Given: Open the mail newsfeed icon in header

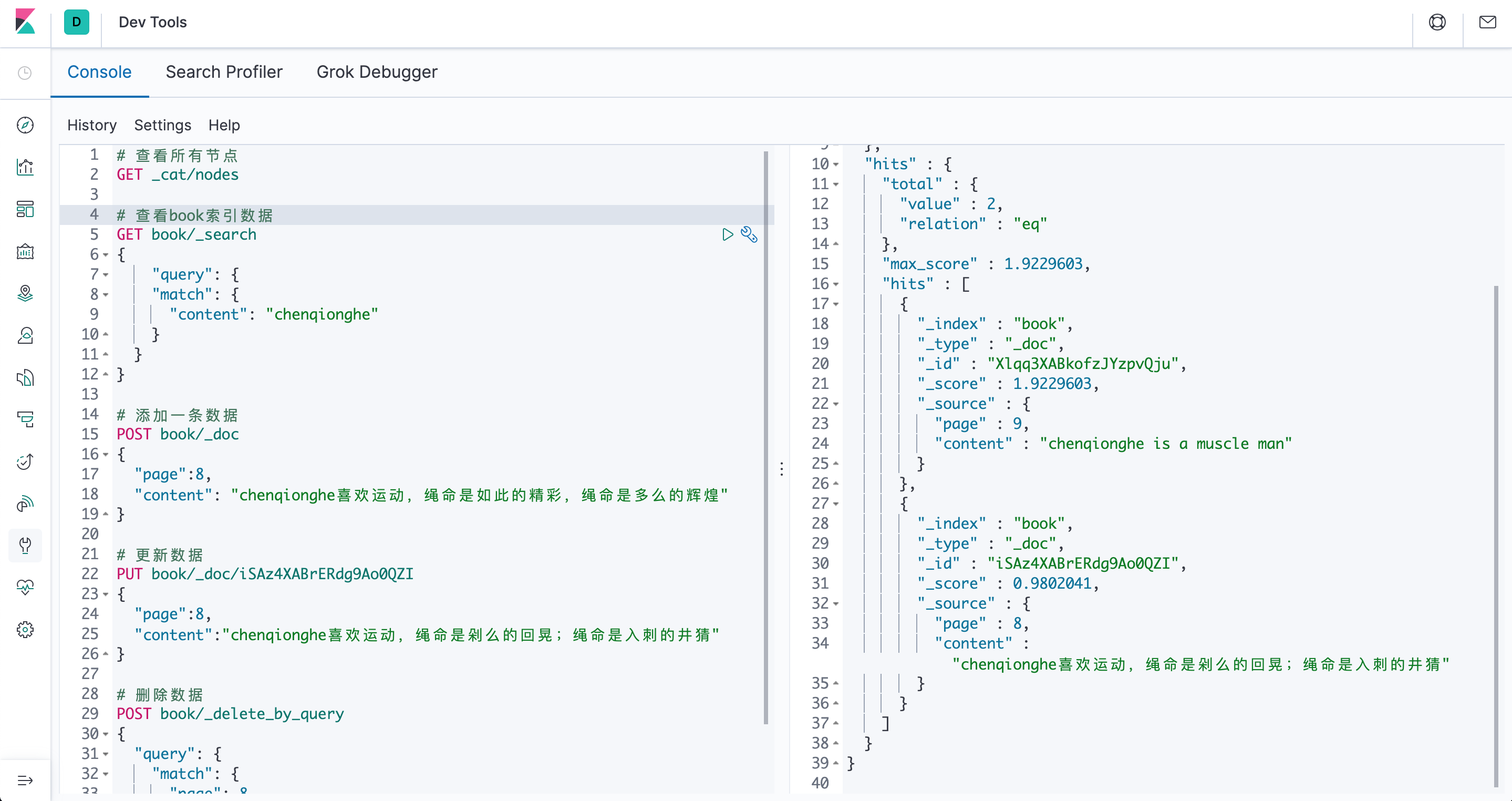Looking at the screenshot, I should point(1487,22).
